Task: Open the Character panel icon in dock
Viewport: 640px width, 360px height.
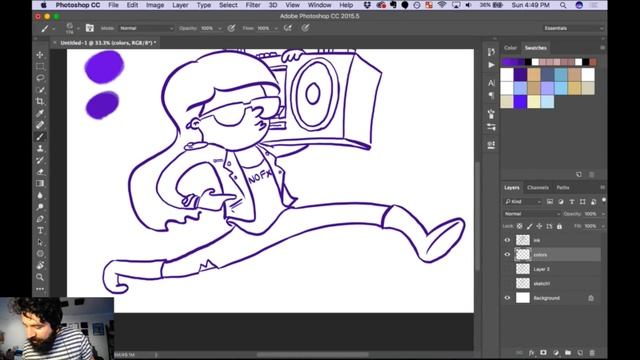Action: pyautogui.click(x=491, y=83)
